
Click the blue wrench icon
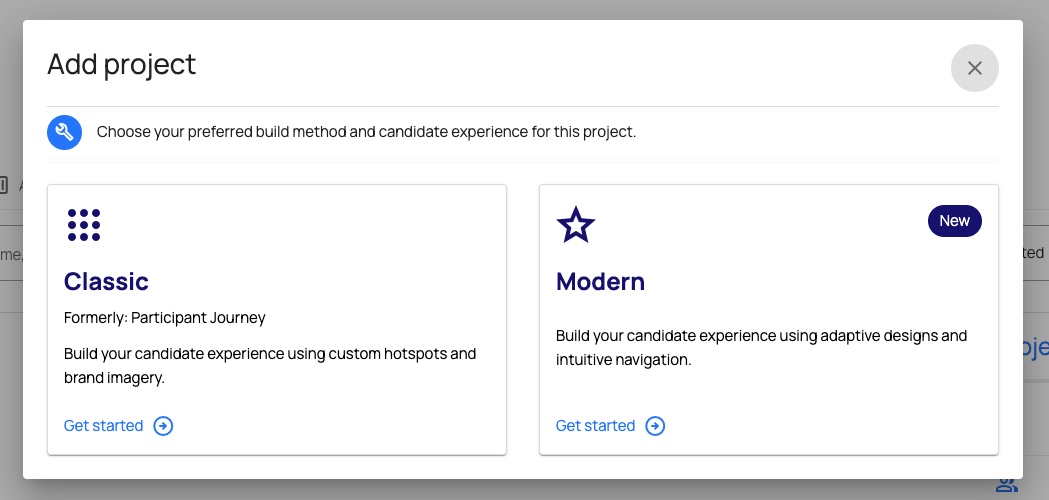pos(65,132)
